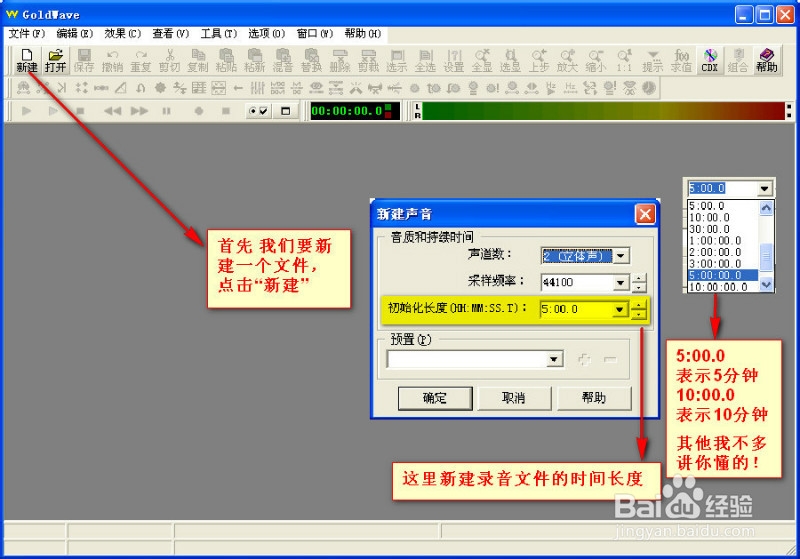Screen dimensions: 800x559
Task: Click the 组合 (Combine) toolbar icon
Action: pos(738,60)
